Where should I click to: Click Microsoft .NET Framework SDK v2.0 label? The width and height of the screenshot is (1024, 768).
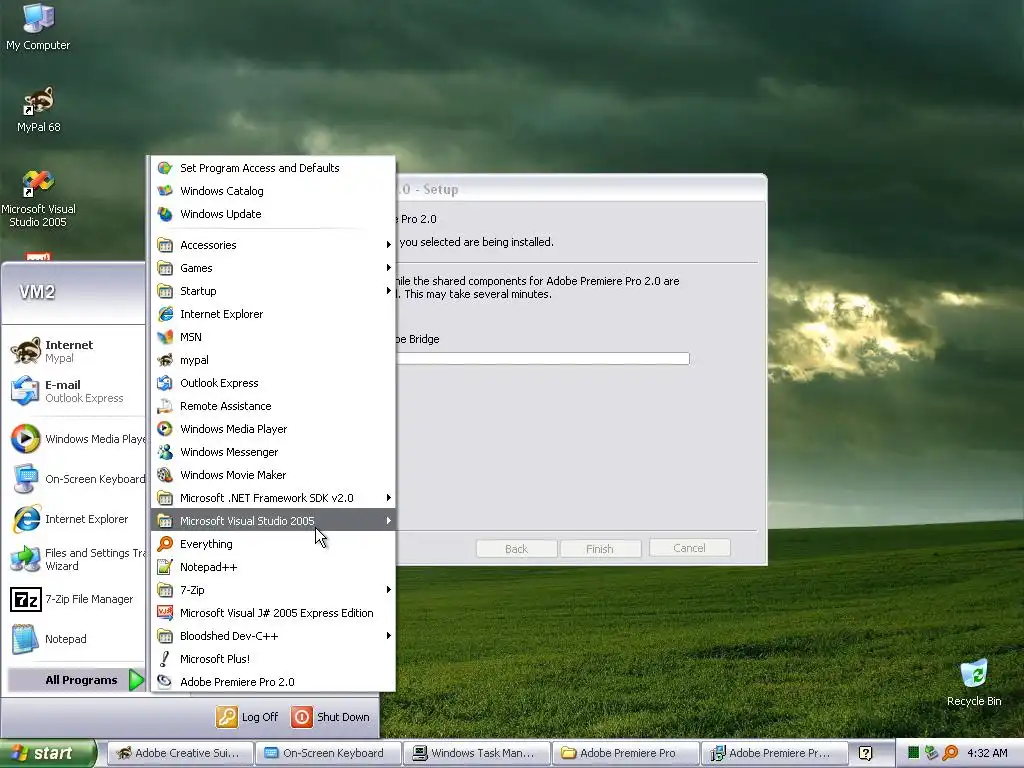tap(266, 498)
